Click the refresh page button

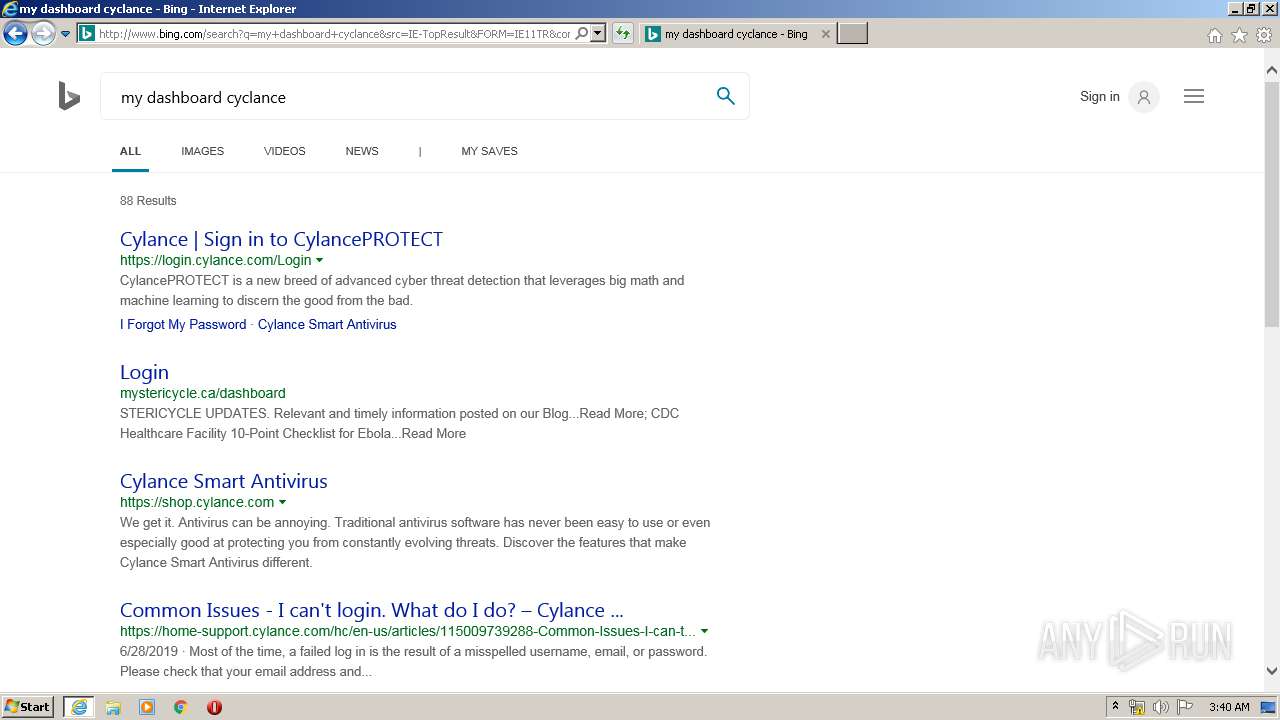[x=623, y=33]
